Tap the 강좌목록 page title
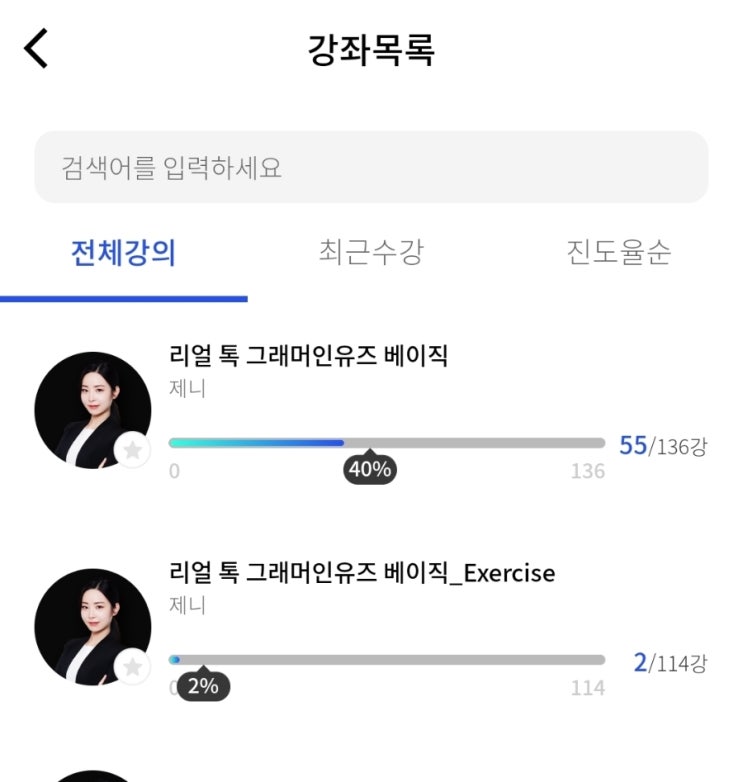Screen dimensions: 743x782 [x=371, y=50]
